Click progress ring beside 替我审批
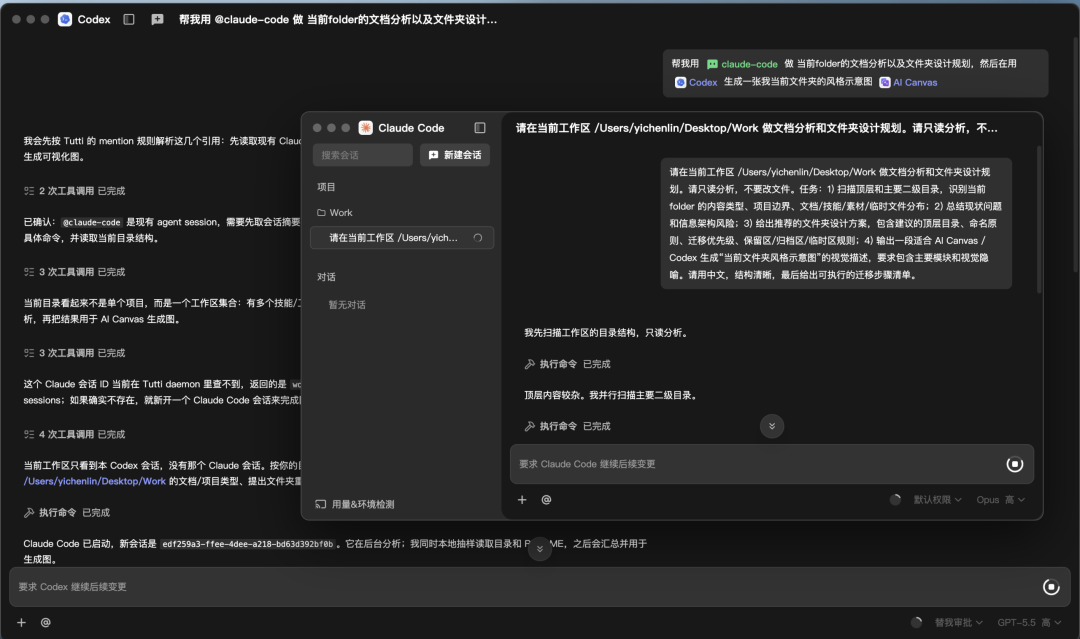Image resolution: width=1080 pixels, height=639 pixels. click(916, 622)
